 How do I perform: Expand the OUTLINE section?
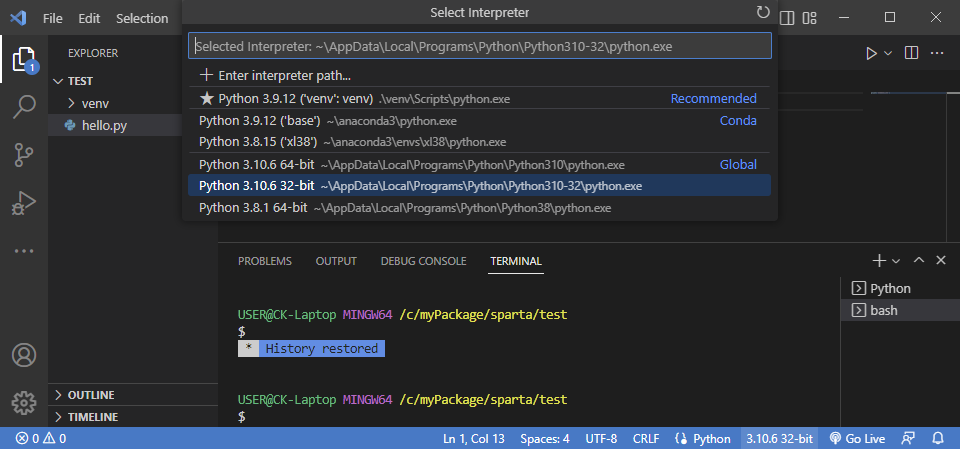point(133,395)
